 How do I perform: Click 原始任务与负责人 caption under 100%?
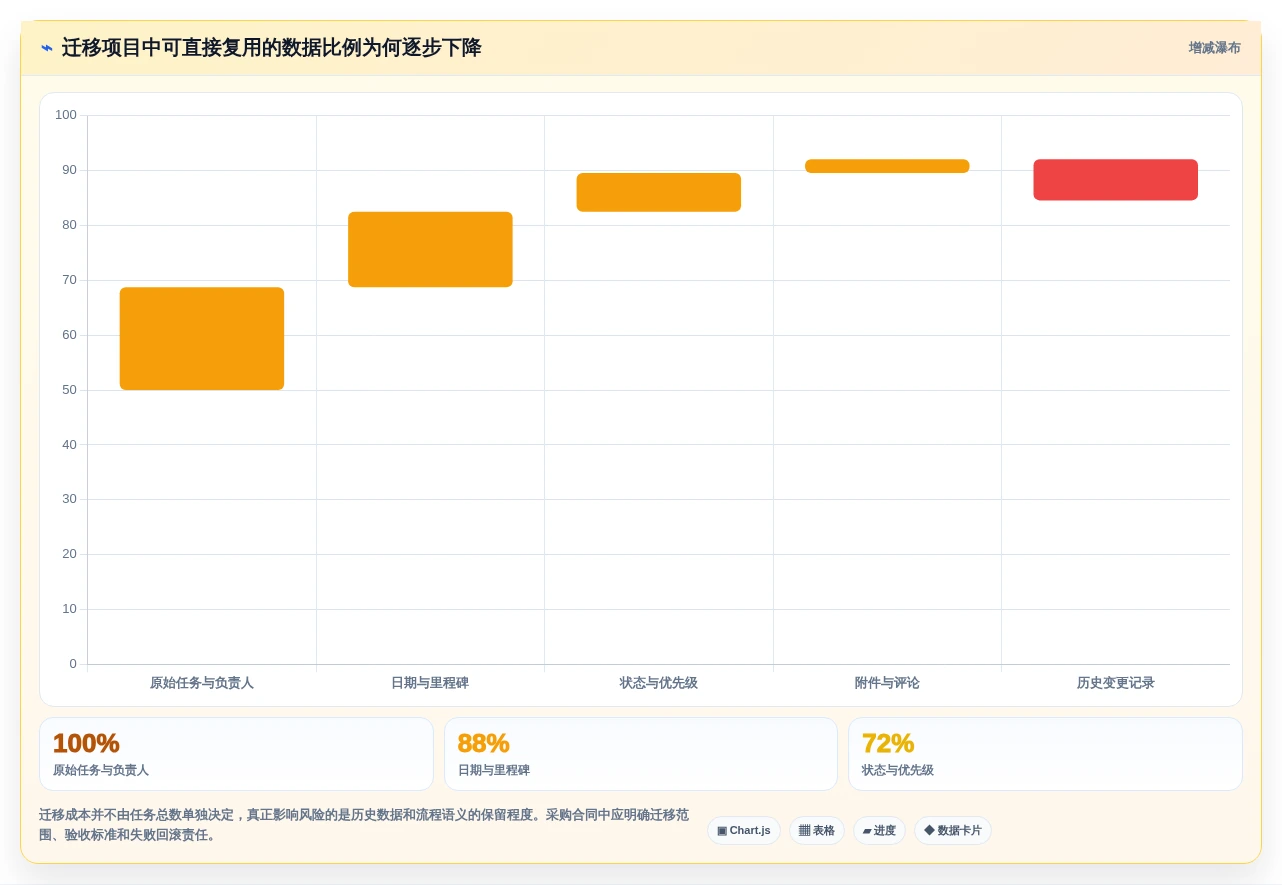point(101,771)
